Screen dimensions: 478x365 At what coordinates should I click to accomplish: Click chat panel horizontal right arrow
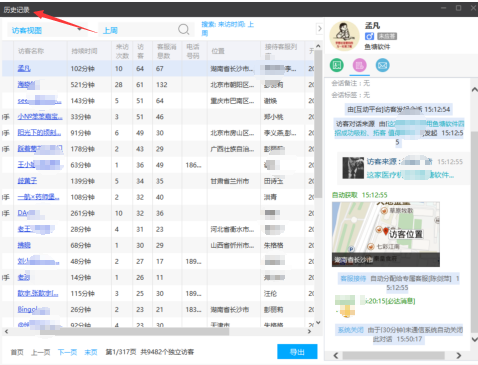click(459, 355)
